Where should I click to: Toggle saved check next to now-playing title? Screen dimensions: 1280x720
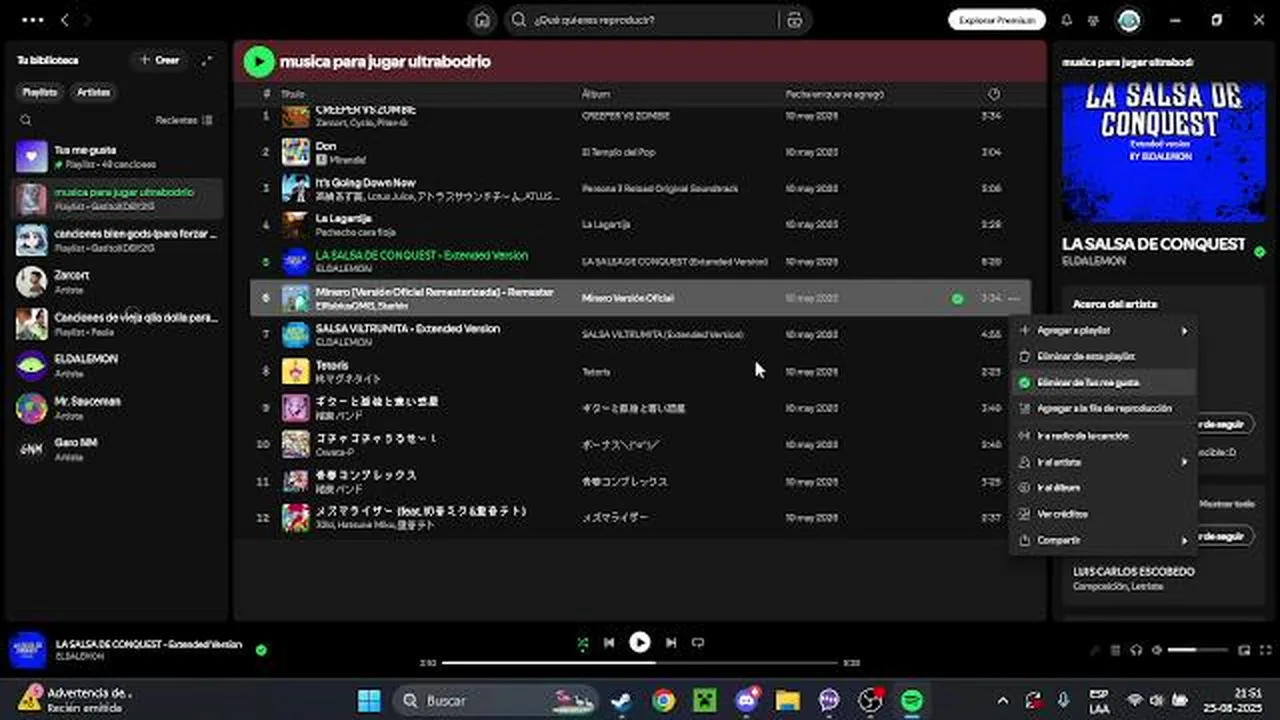[x=261, y=650]
